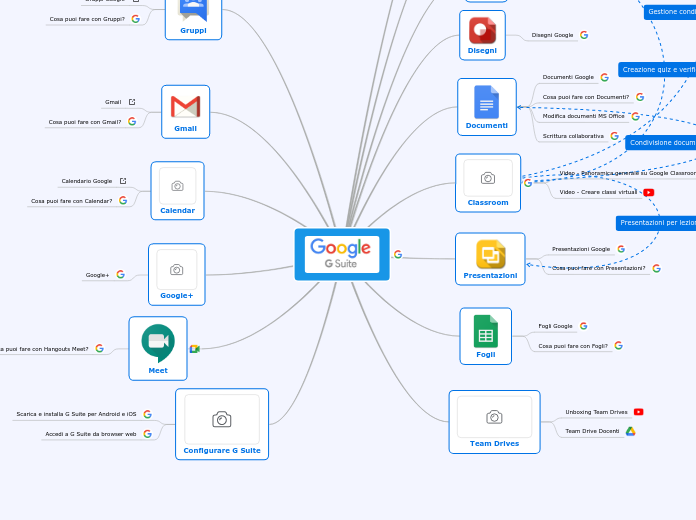Open external link icon next to Gmail
The image size is (696, 520).
click(132, 102)
